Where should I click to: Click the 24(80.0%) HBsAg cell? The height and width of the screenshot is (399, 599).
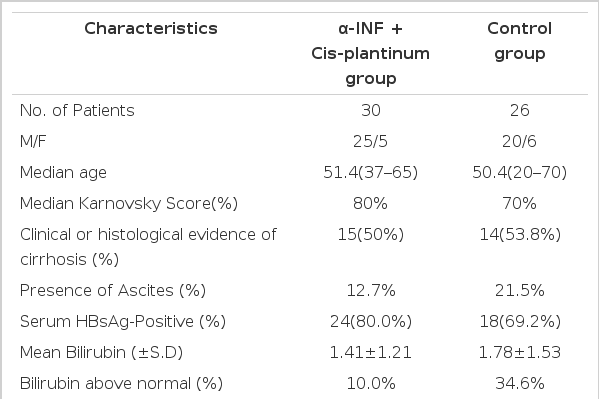pyautogui.click(x=371, y=321)
